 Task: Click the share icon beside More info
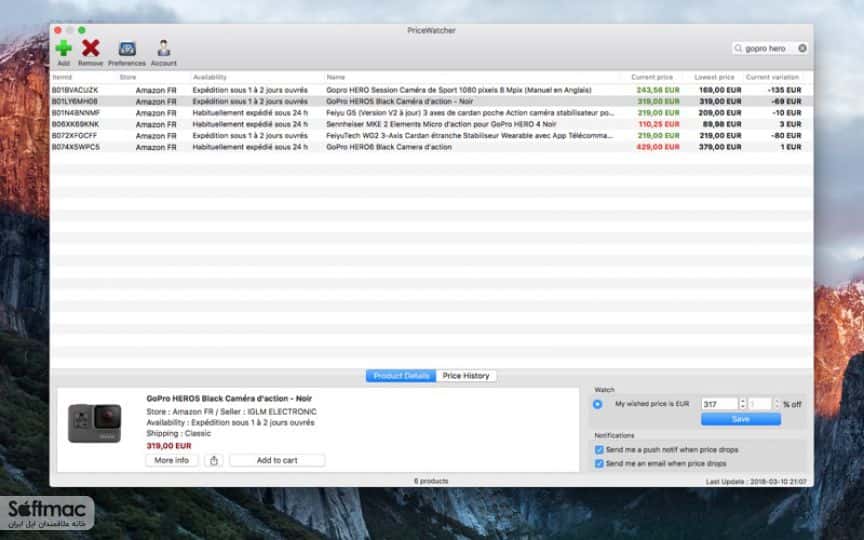pyautogui.click(x=214, y=461)
